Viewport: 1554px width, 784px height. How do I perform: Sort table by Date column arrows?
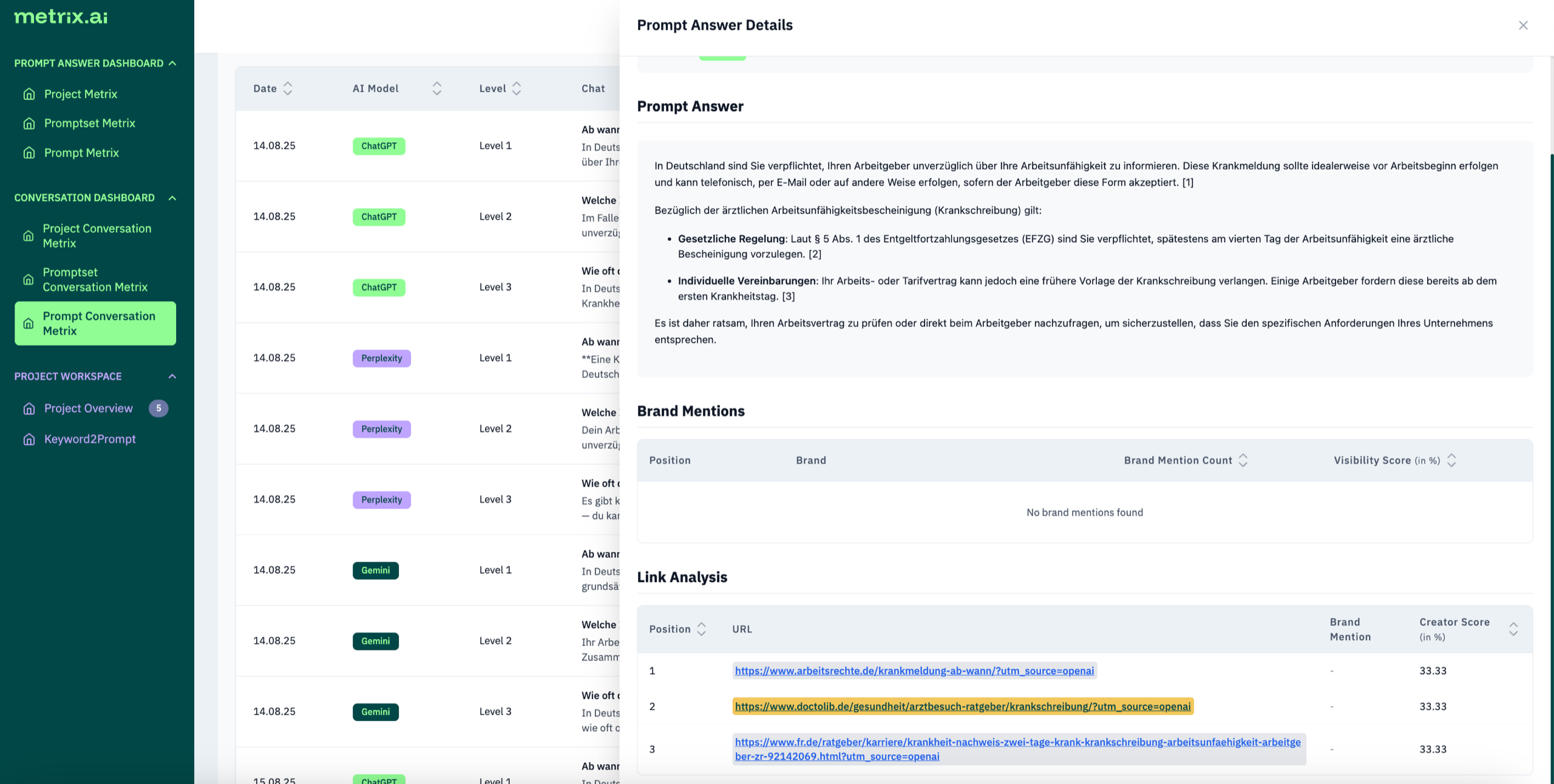[288, 89]
